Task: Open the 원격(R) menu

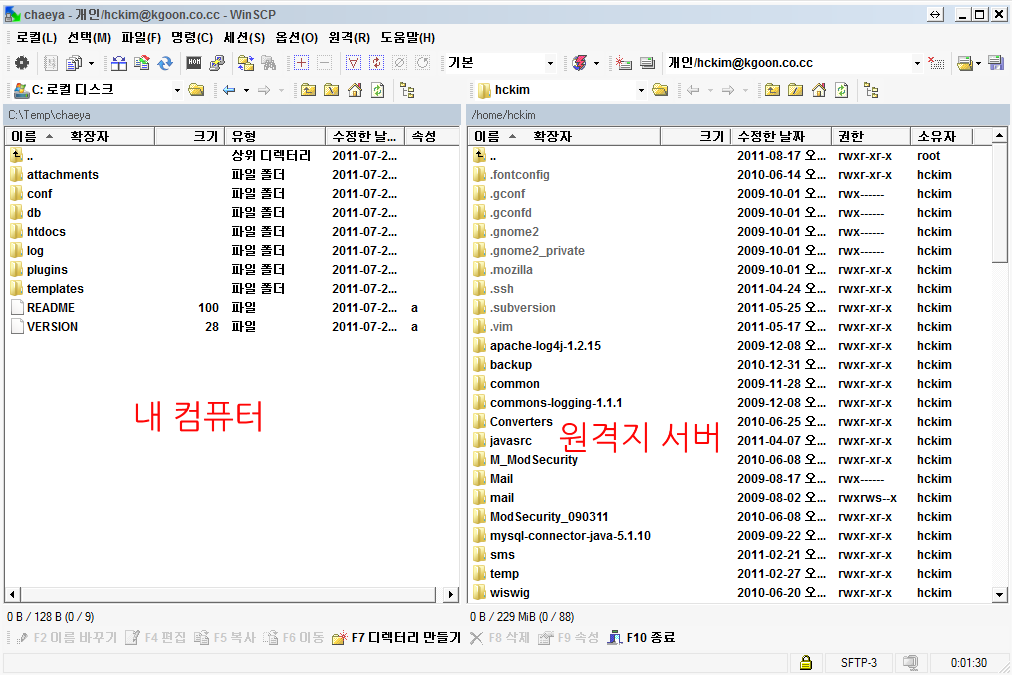Action: (349, 37)
